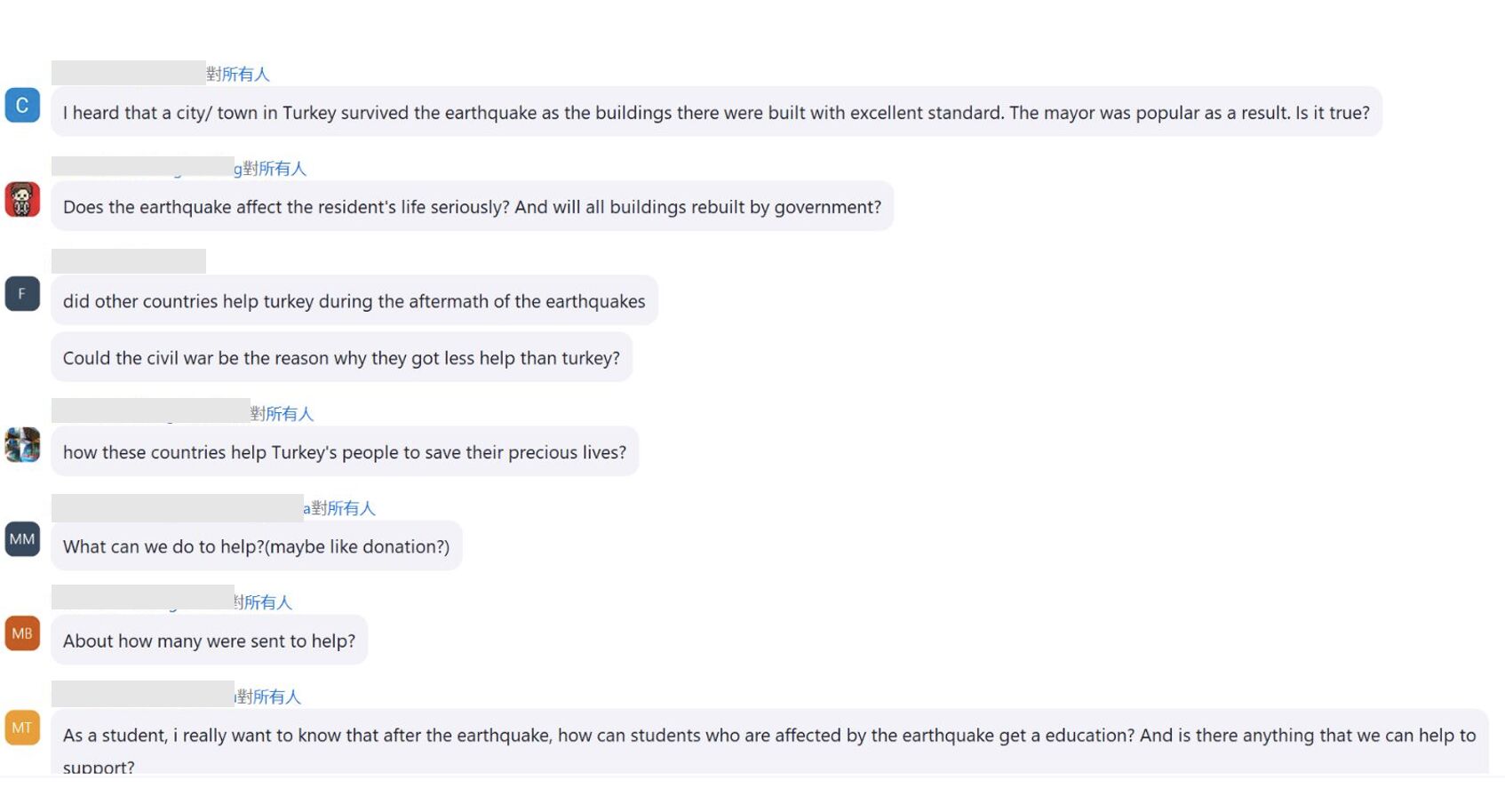Select the civil war question message
This screenshot has height=812, width=1505.
341,358
